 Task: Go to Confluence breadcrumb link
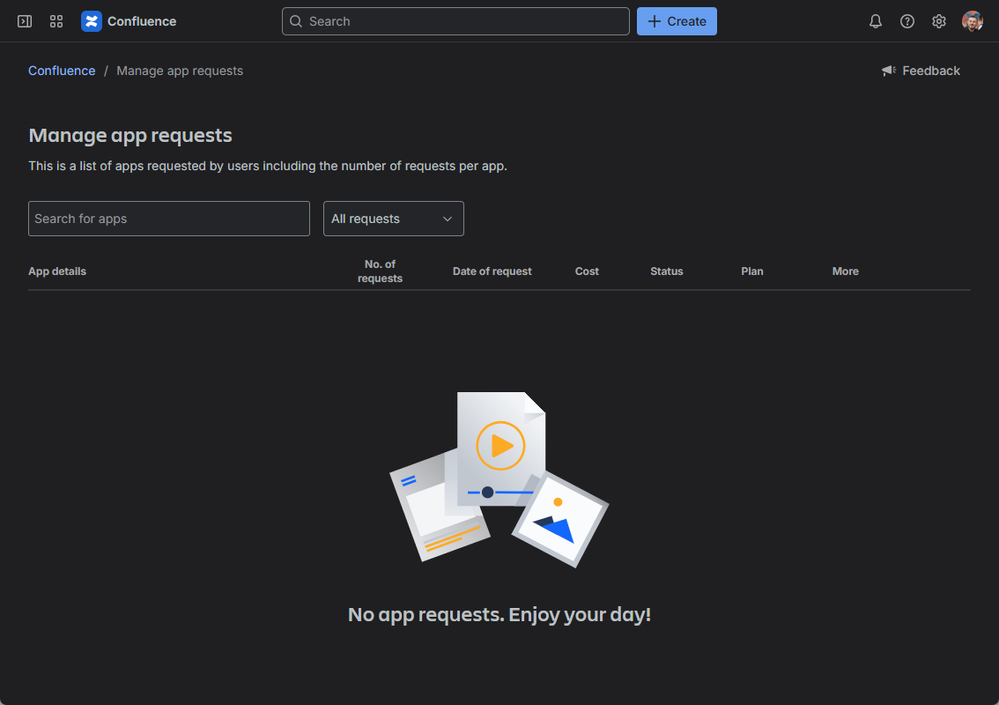[62, 71]
